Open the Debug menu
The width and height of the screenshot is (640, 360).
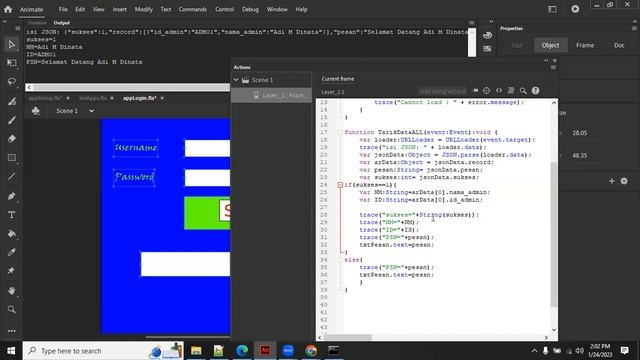click(x=250, y=9)
